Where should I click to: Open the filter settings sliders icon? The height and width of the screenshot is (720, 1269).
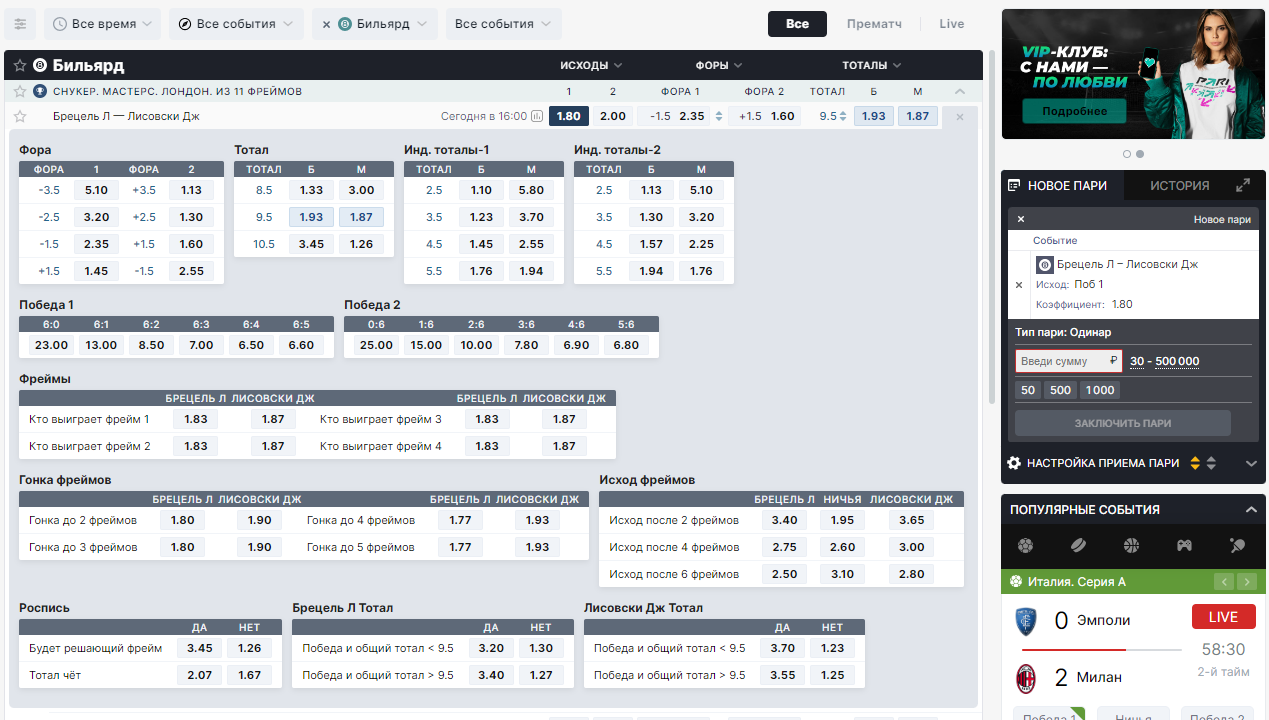20,24
